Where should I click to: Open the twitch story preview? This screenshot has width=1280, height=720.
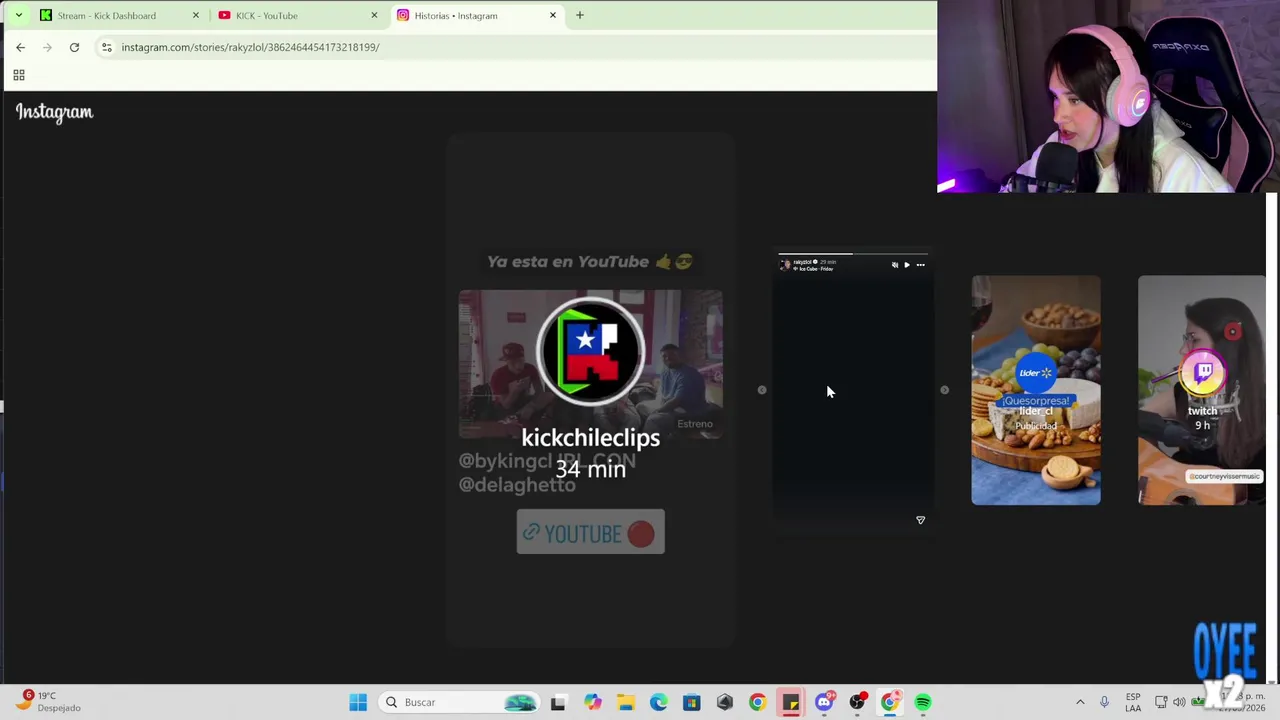pyautogui.click(x=1202, y=390)
